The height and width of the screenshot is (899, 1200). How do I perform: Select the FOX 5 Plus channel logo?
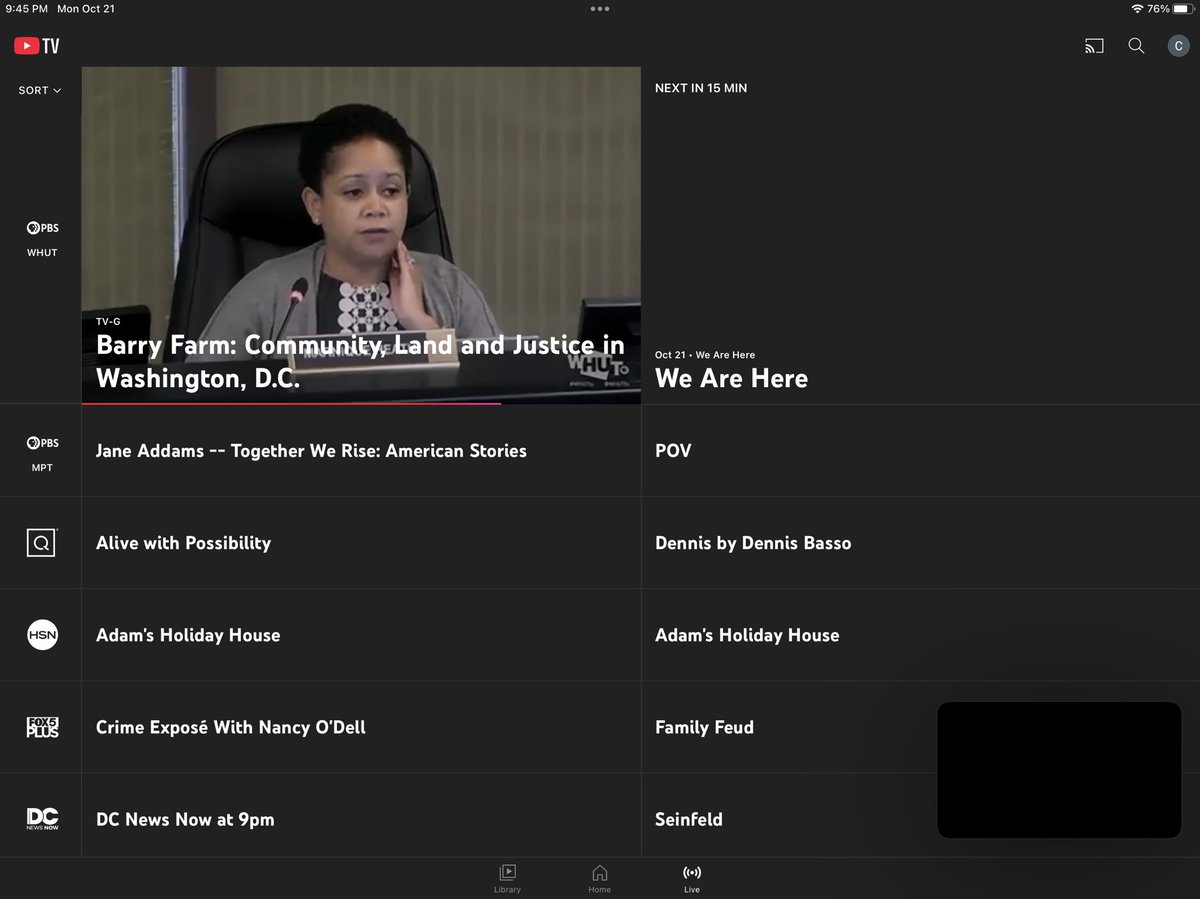pyautogui.click(x=42, y=727)
